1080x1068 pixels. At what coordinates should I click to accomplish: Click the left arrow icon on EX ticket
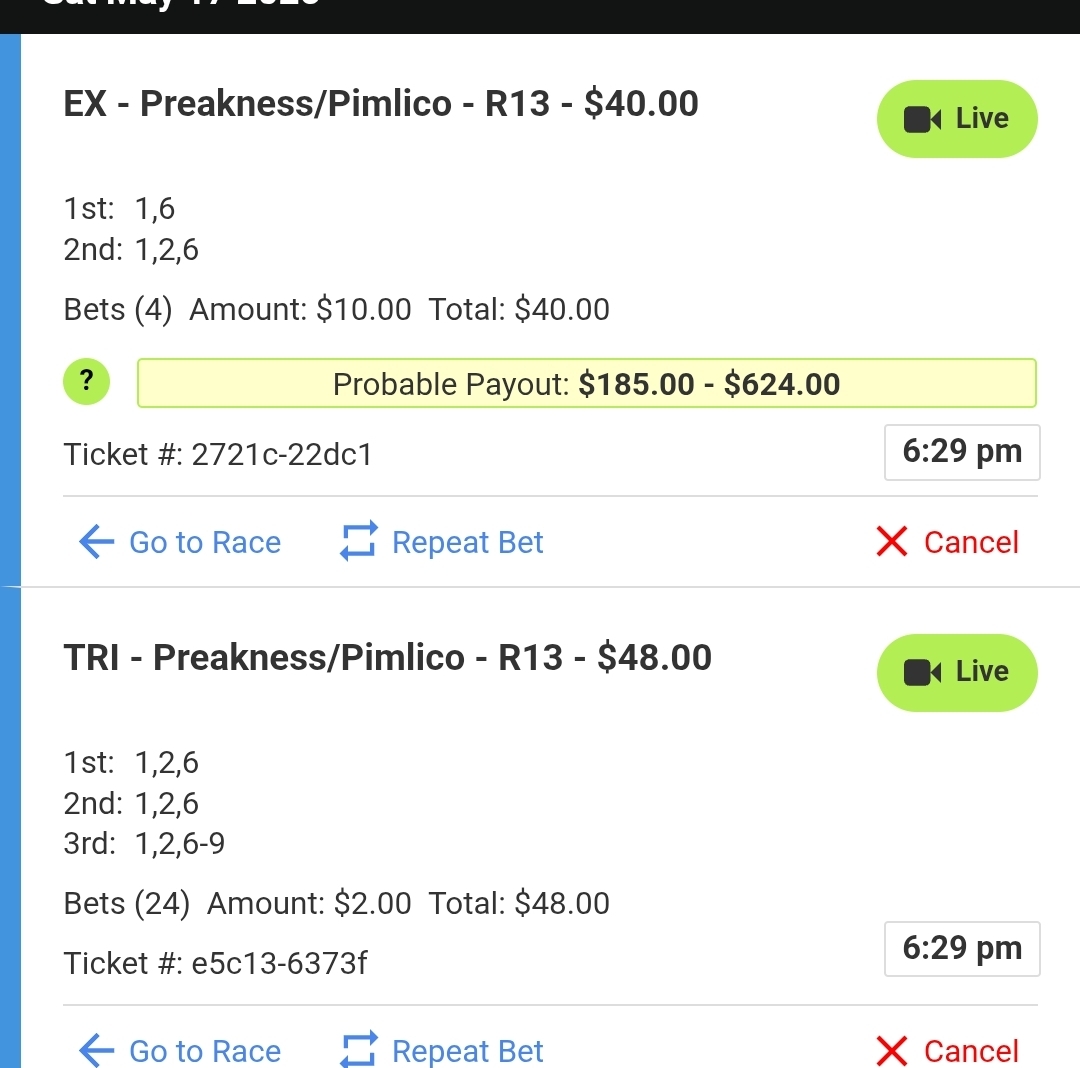point(96,542)
